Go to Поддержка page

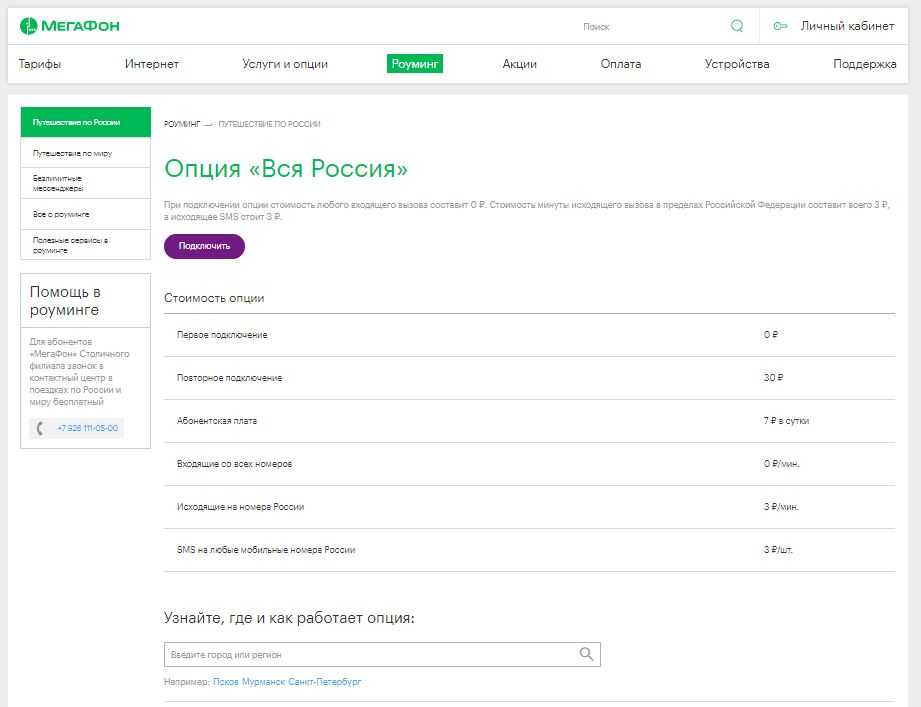(864, 64)
